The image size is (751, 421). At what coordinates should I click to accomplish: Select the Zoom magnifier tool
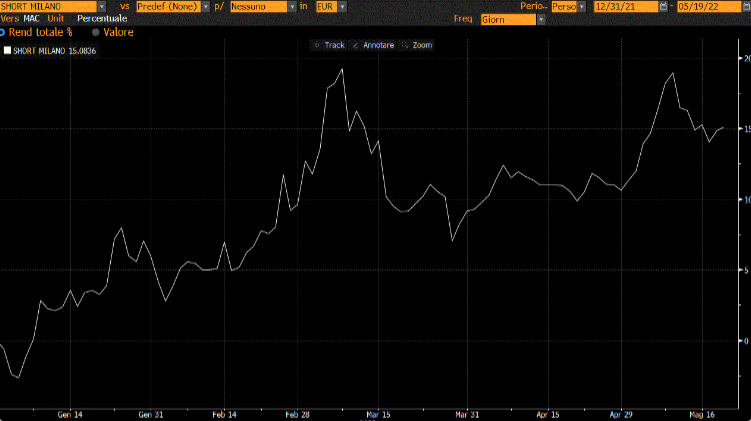pyautogui.click(x=416, y=45)
